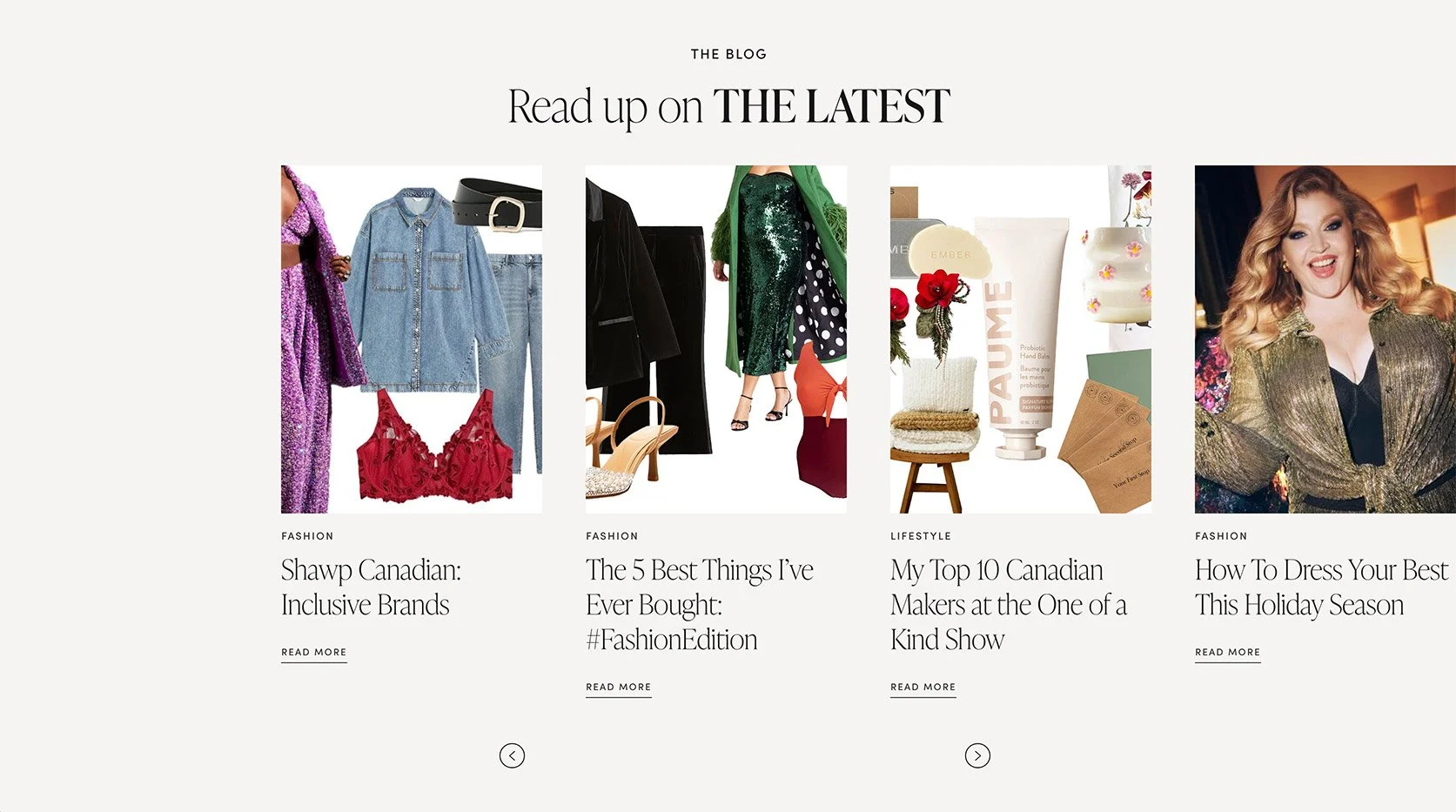
Task: Click 'Read up on THE LATEST' heading
Action: point(728,107)
